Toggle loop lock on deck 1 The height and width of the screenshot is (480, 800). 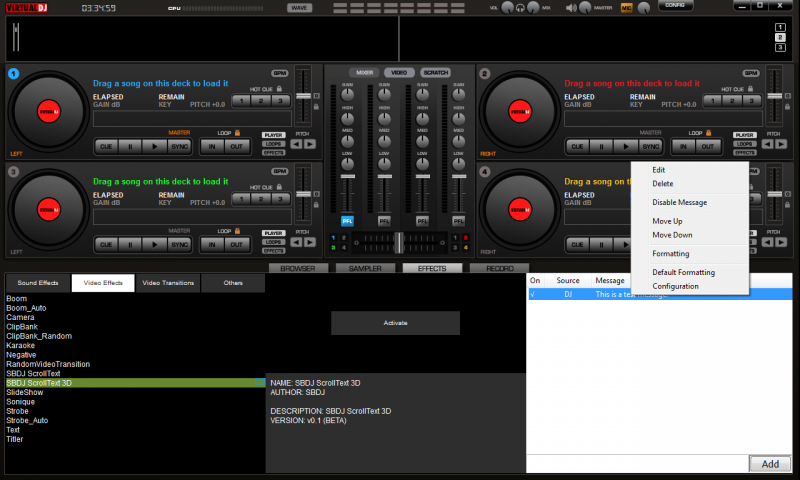pos(237,133)
